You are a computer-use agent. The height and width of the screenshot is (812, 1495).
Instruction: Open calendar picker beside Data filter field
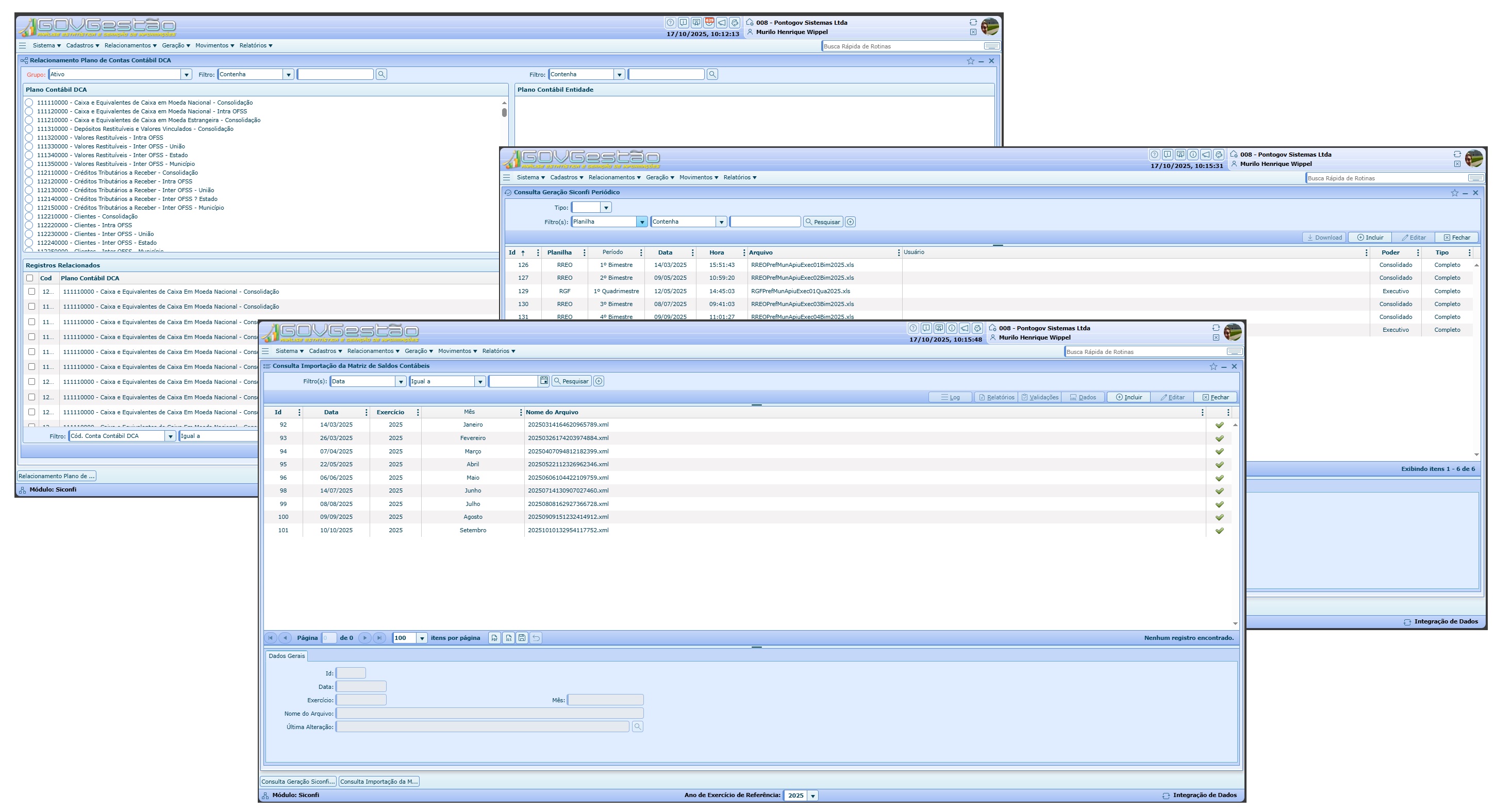pos(544,381)
